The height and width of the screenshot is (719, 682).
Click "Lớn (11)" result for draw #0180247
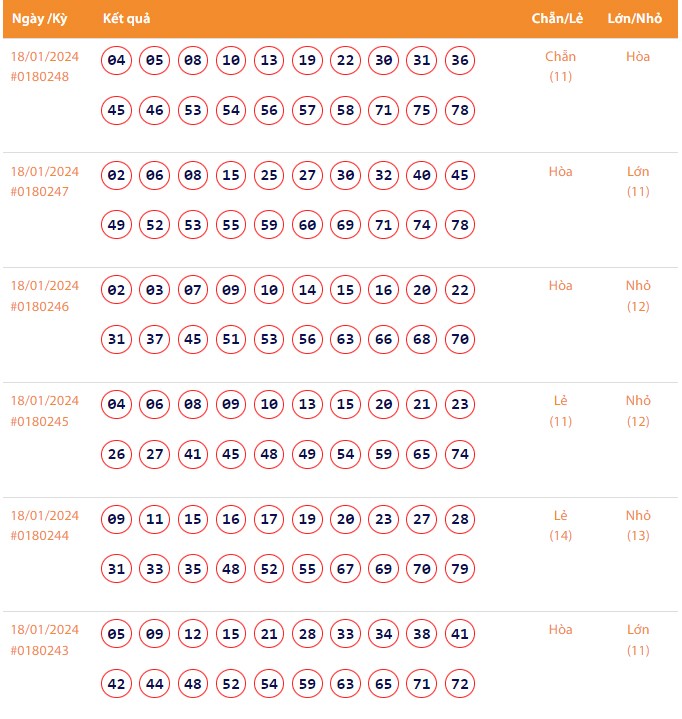638,181
